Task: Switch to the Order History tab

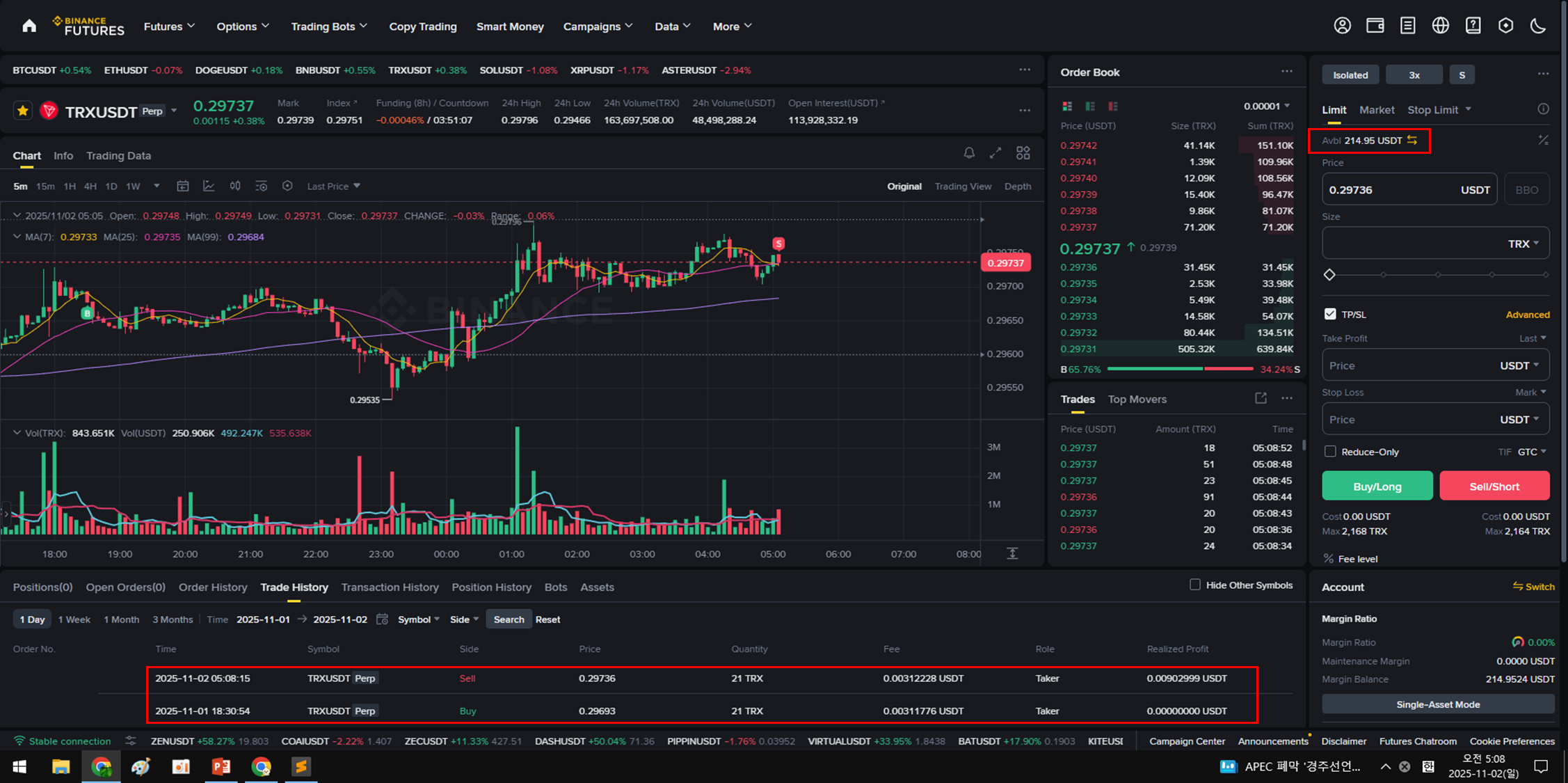Action: point(213,587)
